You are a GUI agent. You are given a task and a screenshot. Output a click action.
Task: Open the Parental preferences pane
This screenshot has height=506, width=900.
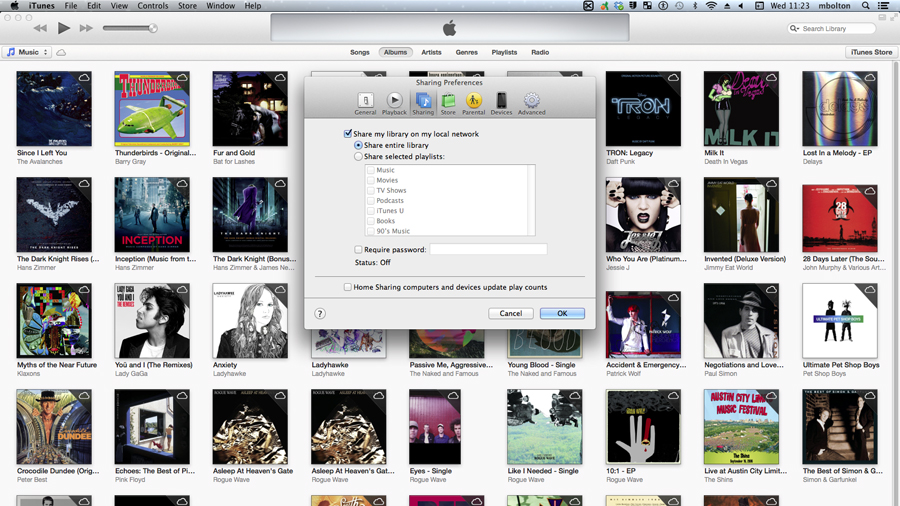pos(474,104)
